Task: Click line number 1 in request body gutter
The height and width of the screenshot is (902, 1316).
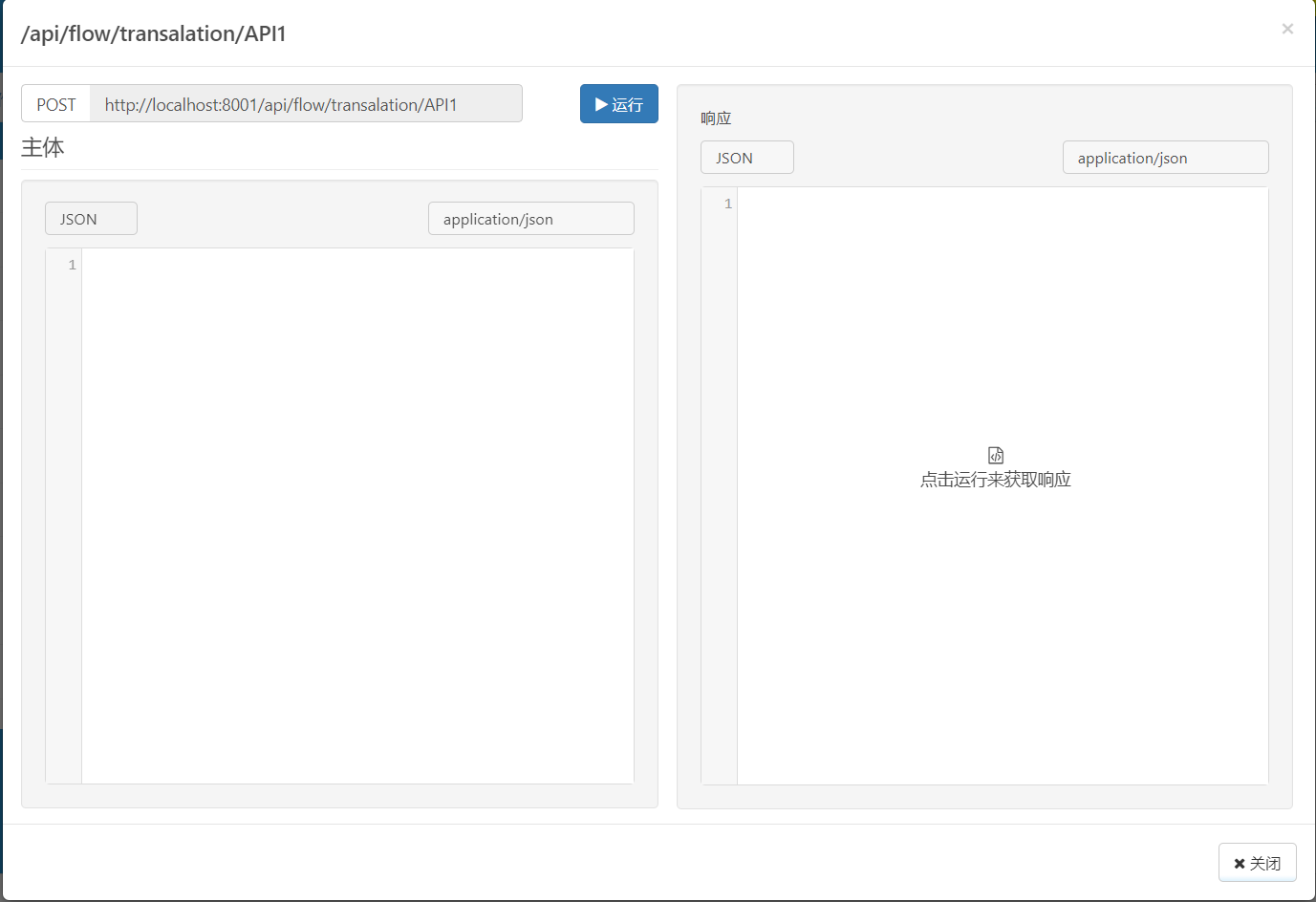Action: pos(72,266)
